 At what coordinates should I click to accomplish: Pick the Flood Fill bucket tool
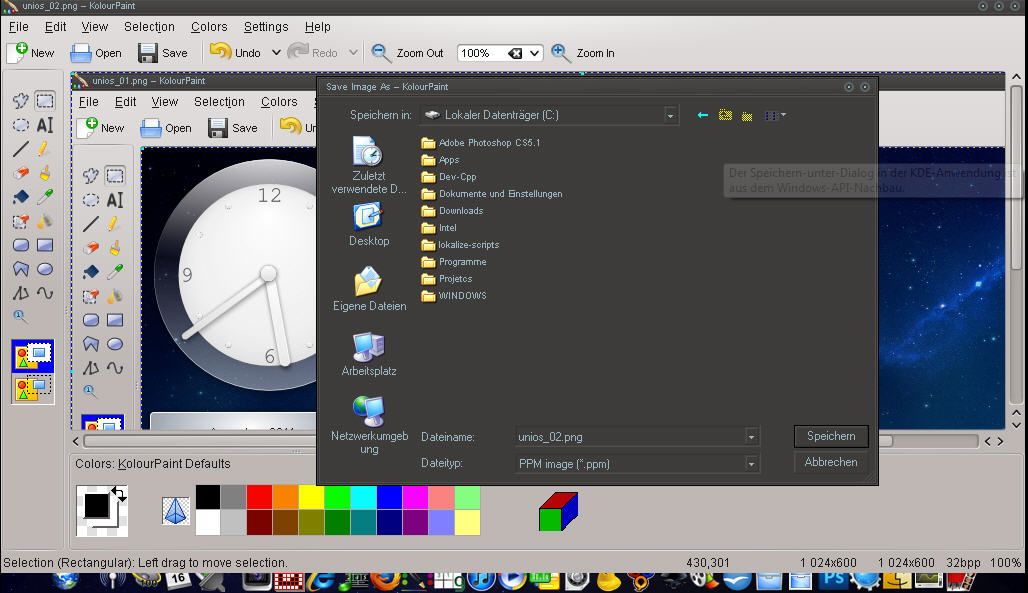pyautogui.click(x=20, y=198)
